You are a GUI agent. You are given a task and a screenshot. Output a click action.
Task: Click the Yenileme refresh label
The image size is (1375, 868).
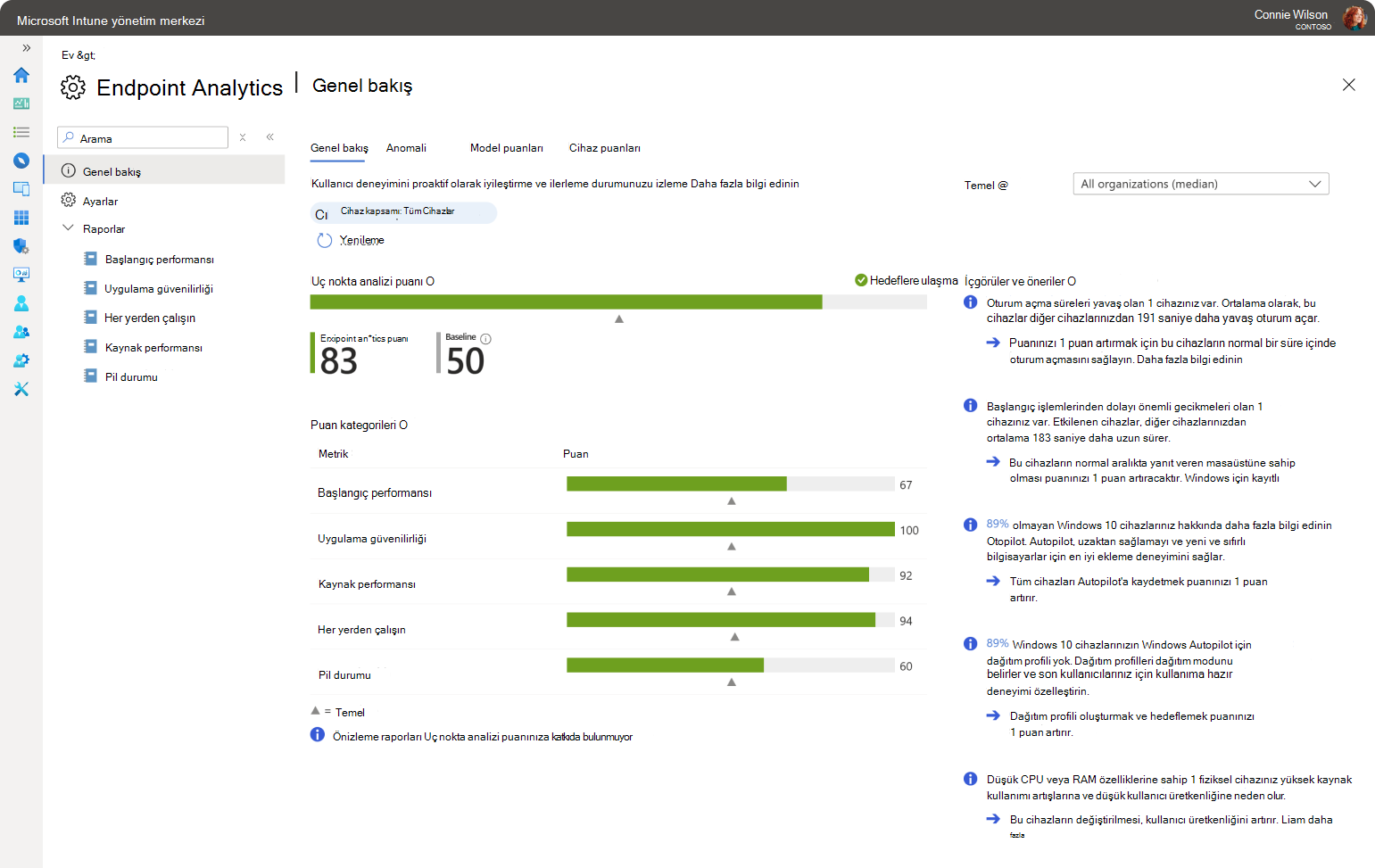pos(362,240)
